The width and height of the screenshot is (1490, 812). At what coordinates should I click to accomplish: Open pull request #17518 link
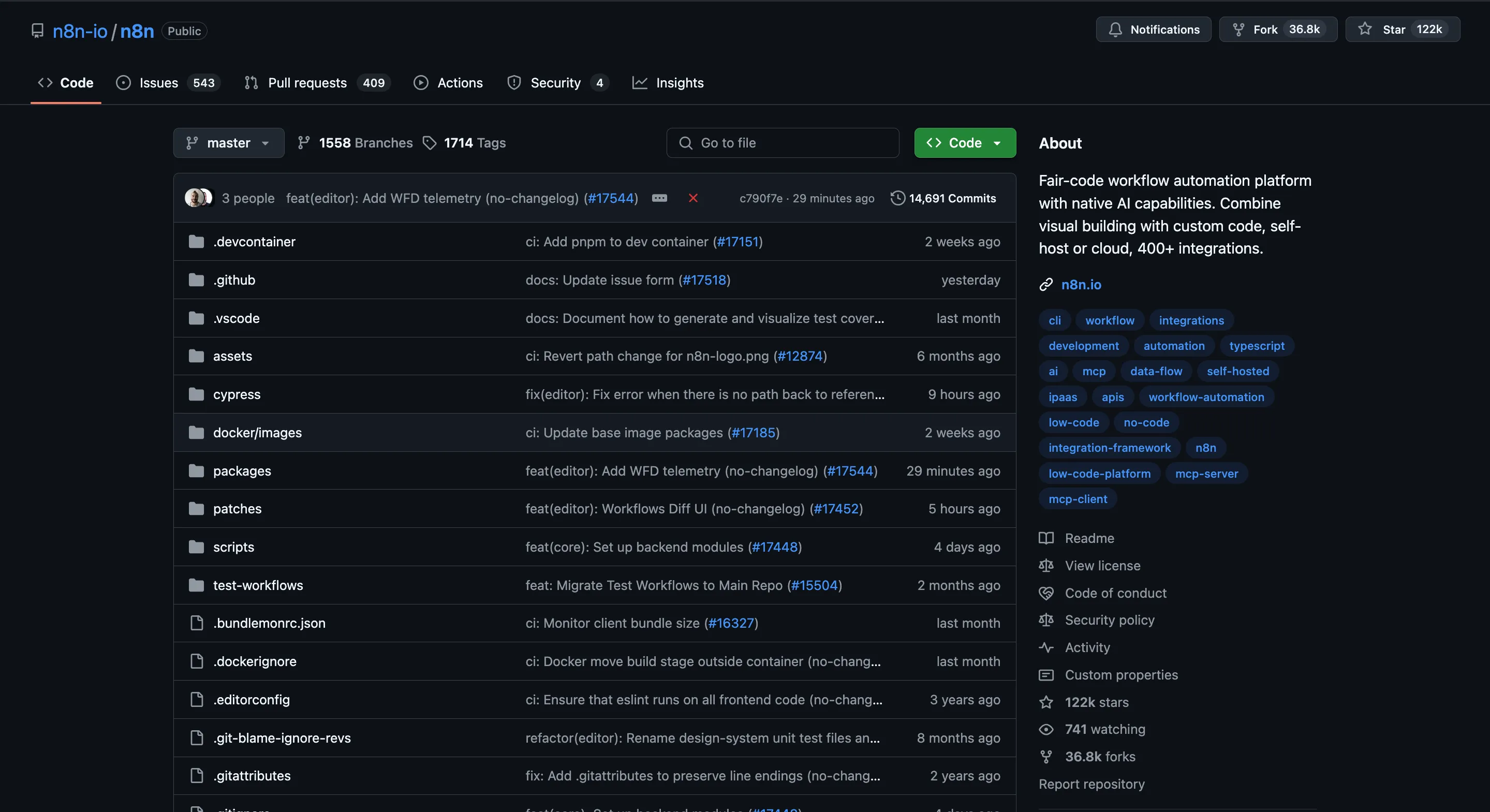pyautogui.click(x=704, y=280)
